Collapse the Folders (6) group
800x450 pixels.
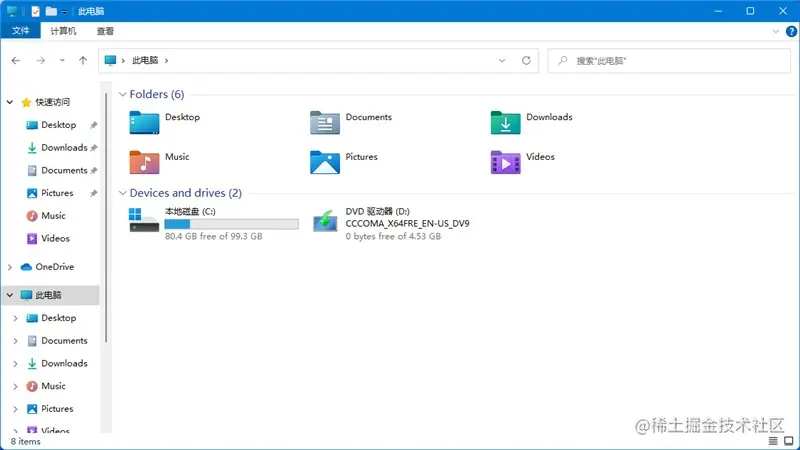(x=122, y=94)
